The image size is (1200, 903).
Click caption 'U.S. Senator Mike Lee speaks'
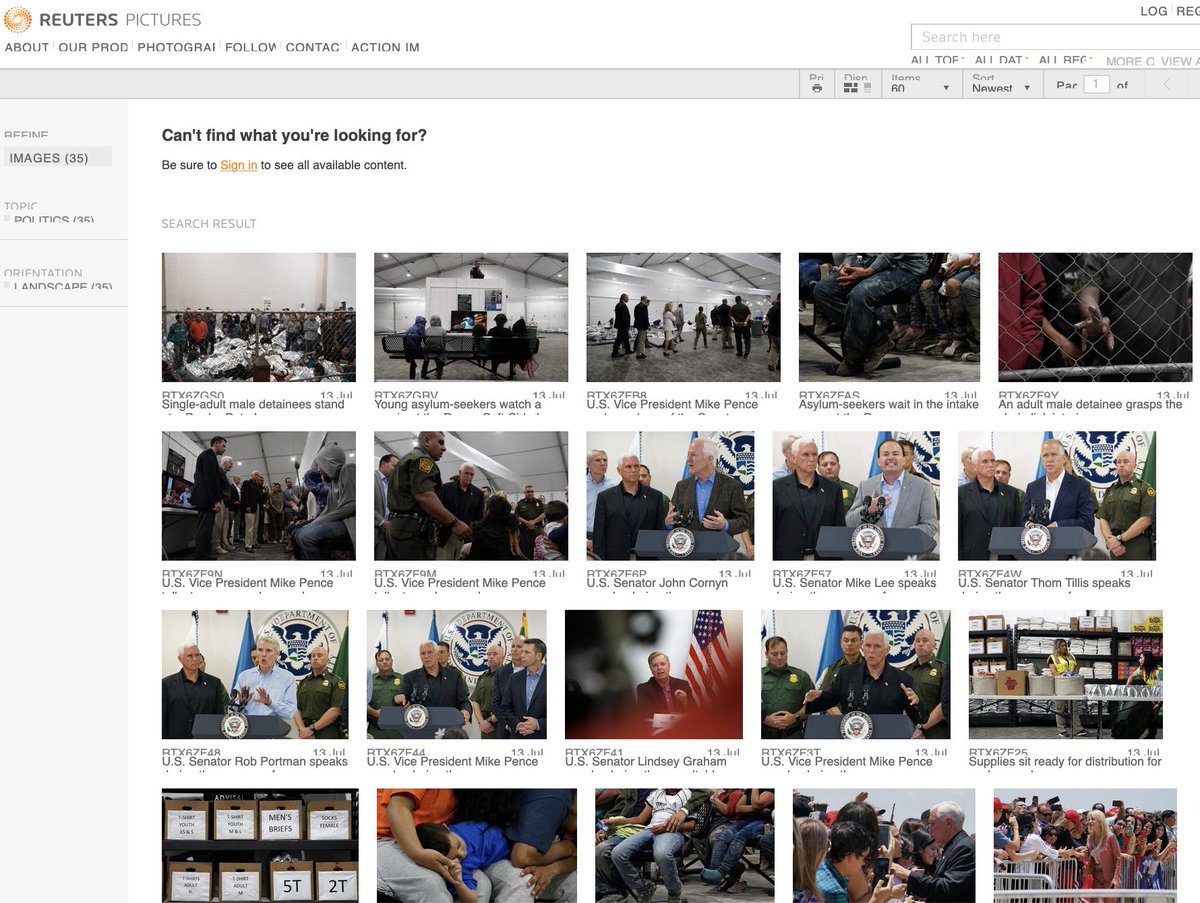pyautogui.click(x=855, y=583)
